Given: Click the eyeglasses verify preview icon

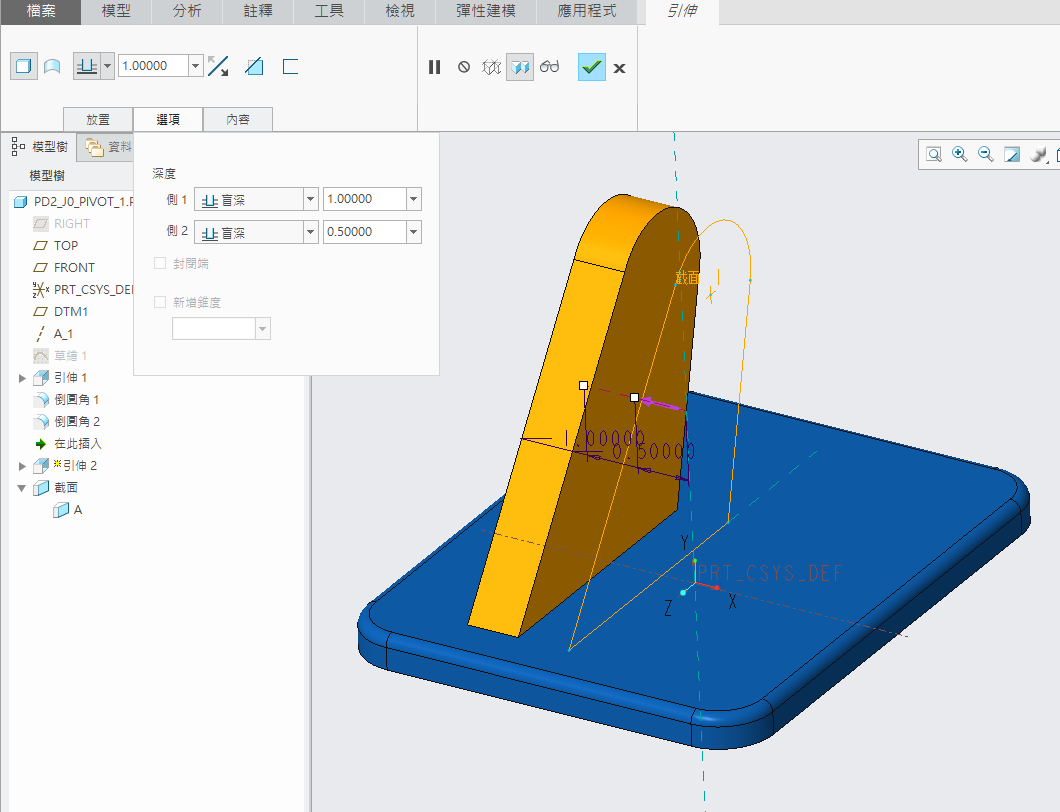Looking at the screenshot, I should click(x=549, y=67).
